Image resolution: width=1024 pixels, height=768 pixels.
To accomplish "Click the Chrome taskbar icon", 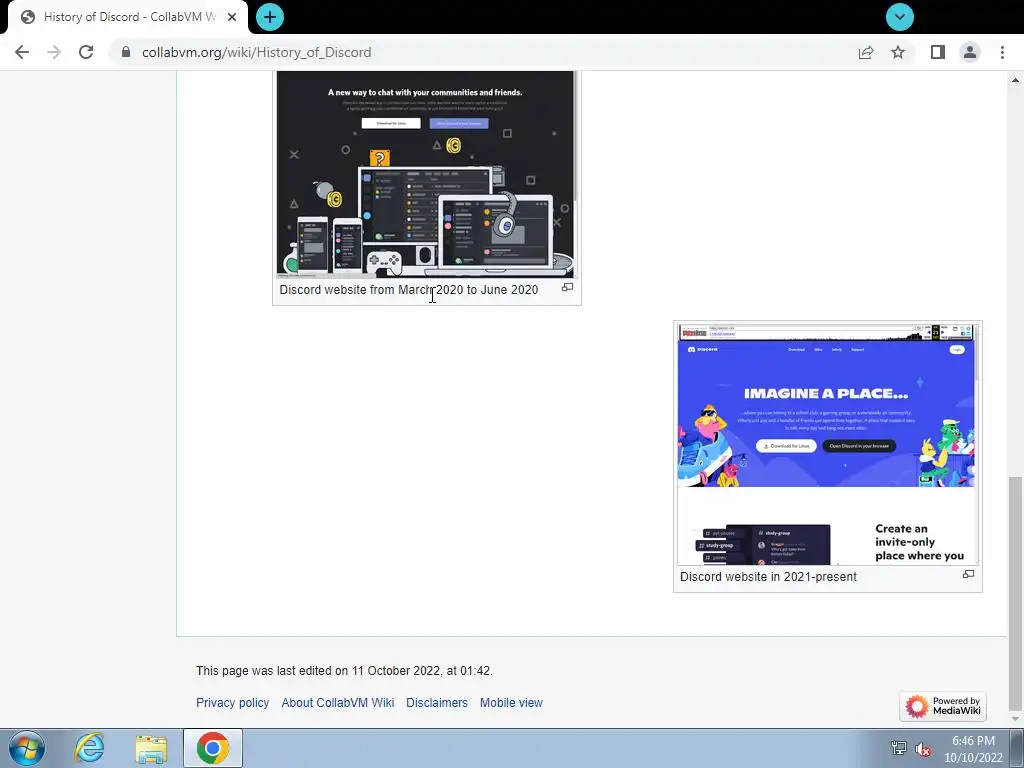I will tap(213, 748).
